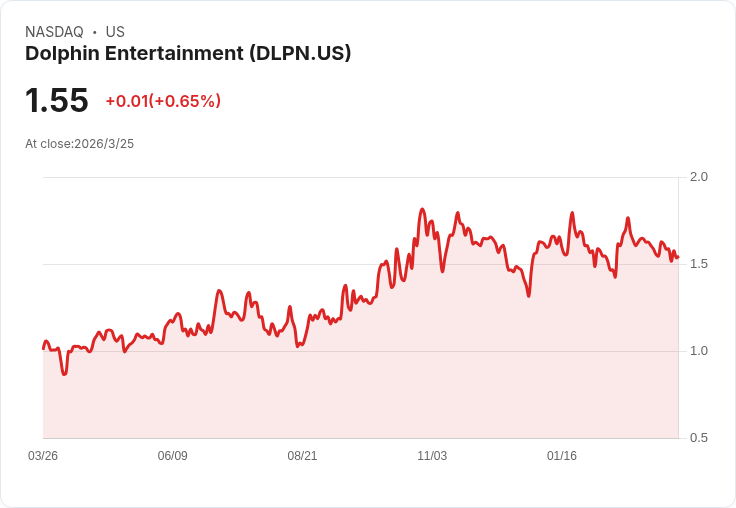
Task: Select the 11/03 date on the x-axis
Action: pos(432,456)
